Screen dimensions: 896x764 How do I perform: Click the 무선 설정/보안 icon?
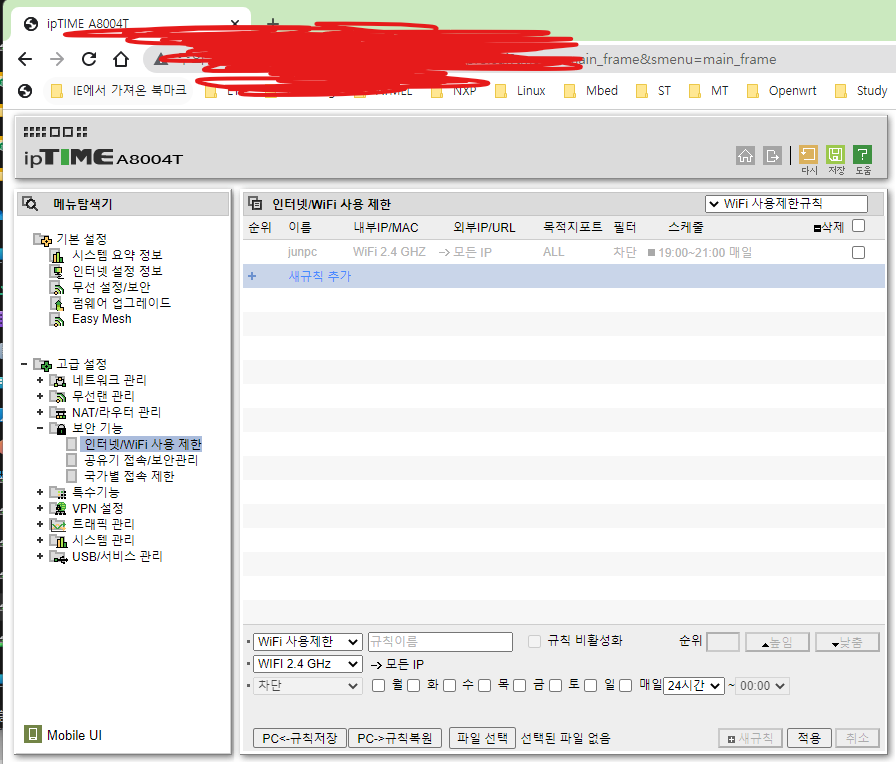click(58, 287)
